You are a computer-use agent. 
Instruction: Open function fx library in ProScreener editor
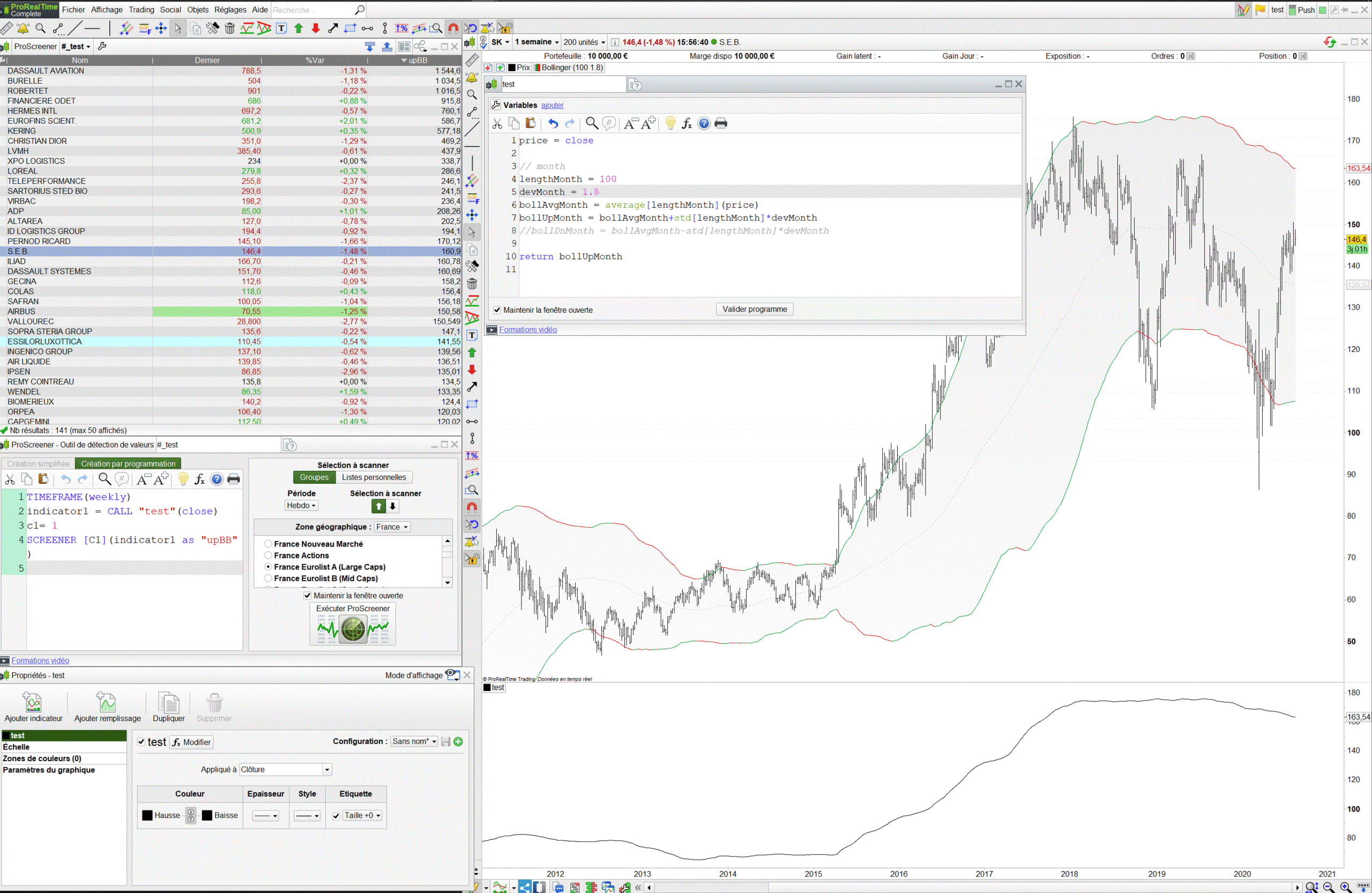(x=199, y=479)
